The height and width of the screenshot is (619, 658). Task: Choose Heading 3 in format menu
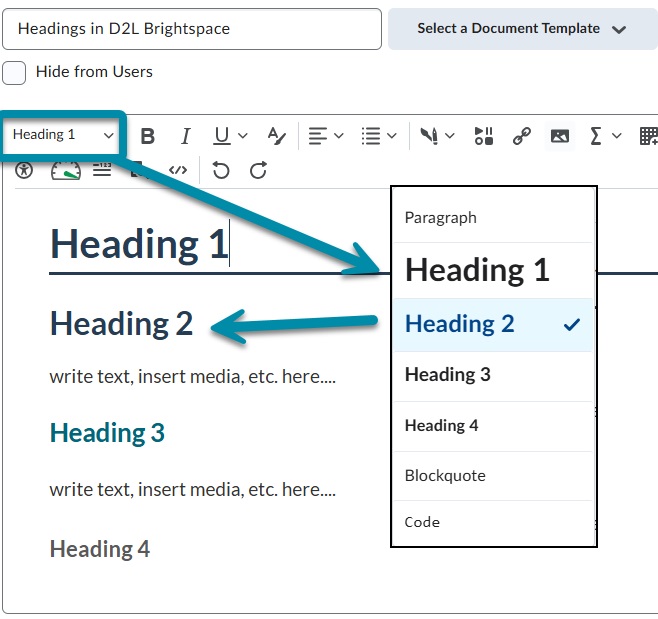click(493, 375)
